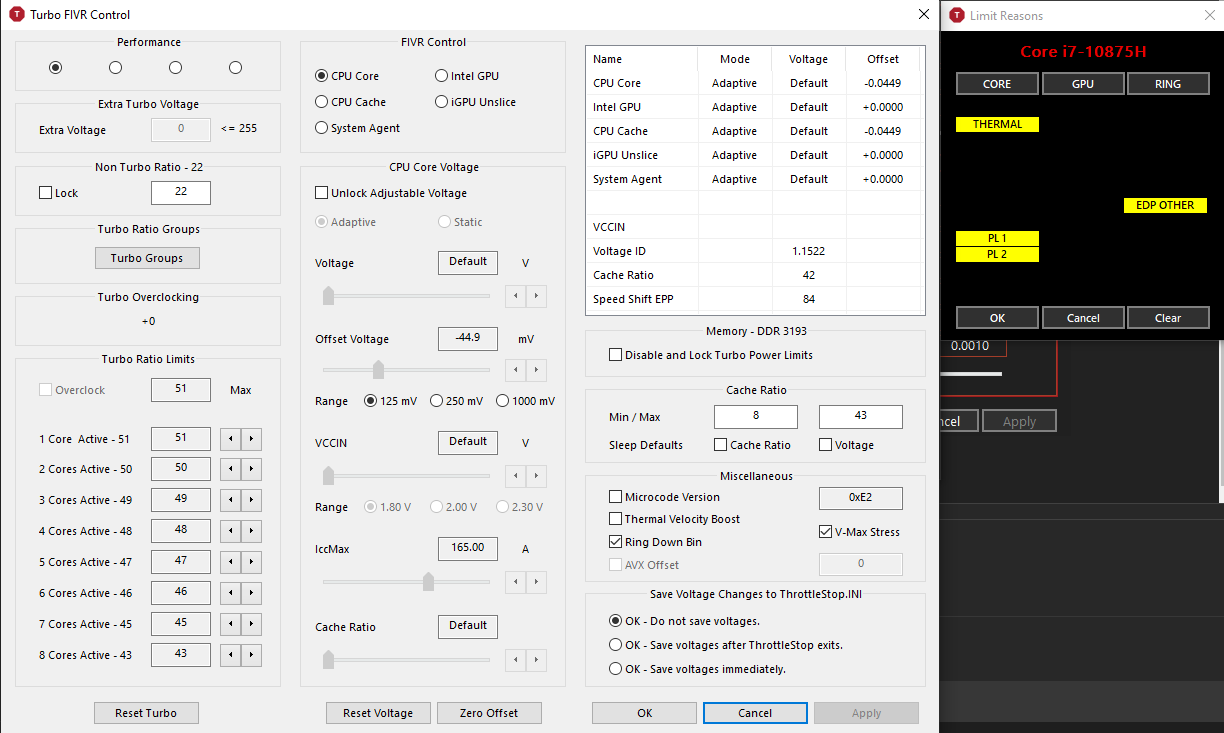
Task: Select the first Performance profile radio button
Action: point(56,68)
